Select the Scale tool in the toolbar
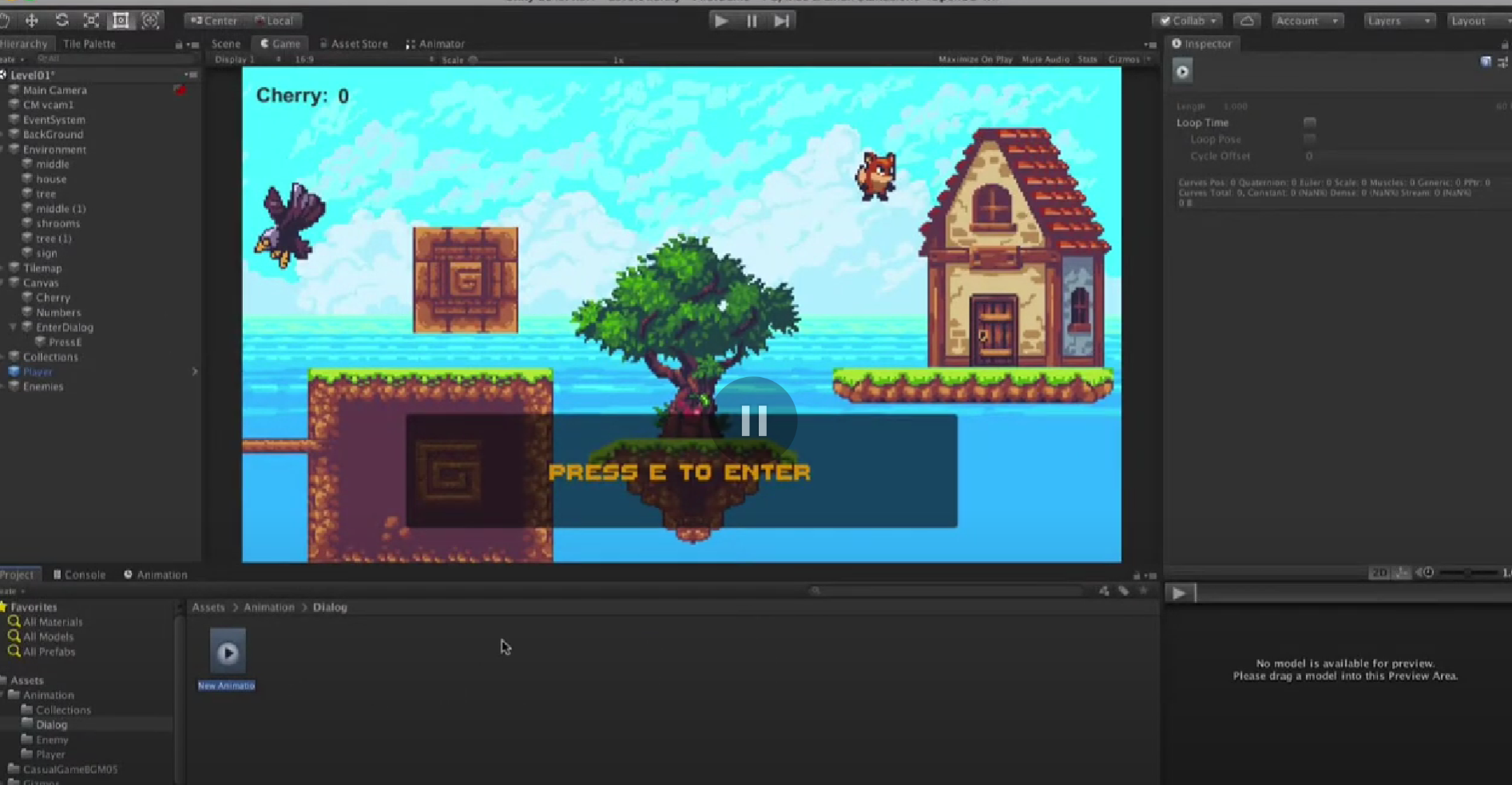The image size is (1512, 785). pyautogui.click(x=91, y=20)
